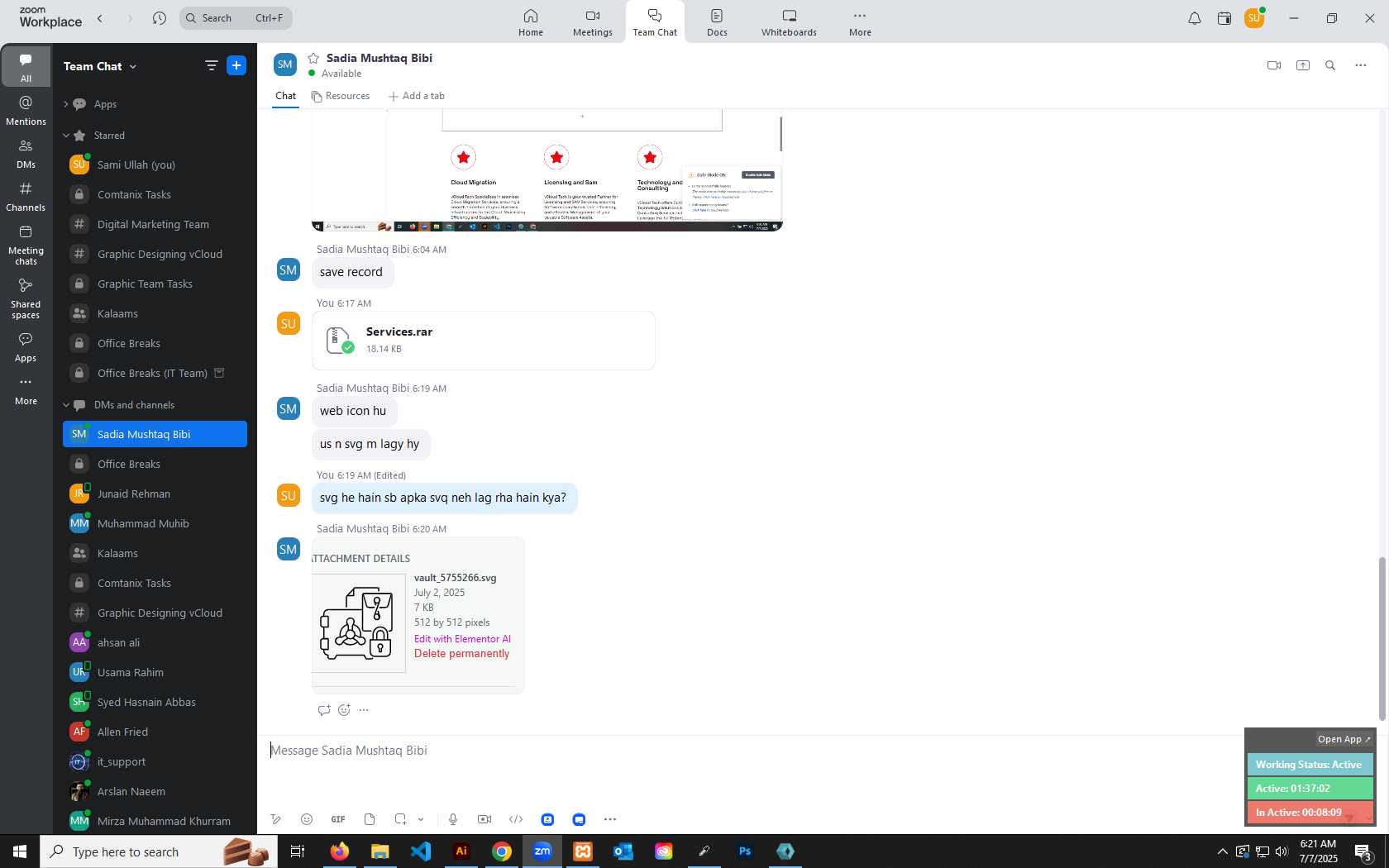Open the text formatting tool
The image size is (1389, 868).
coord(275,819)
